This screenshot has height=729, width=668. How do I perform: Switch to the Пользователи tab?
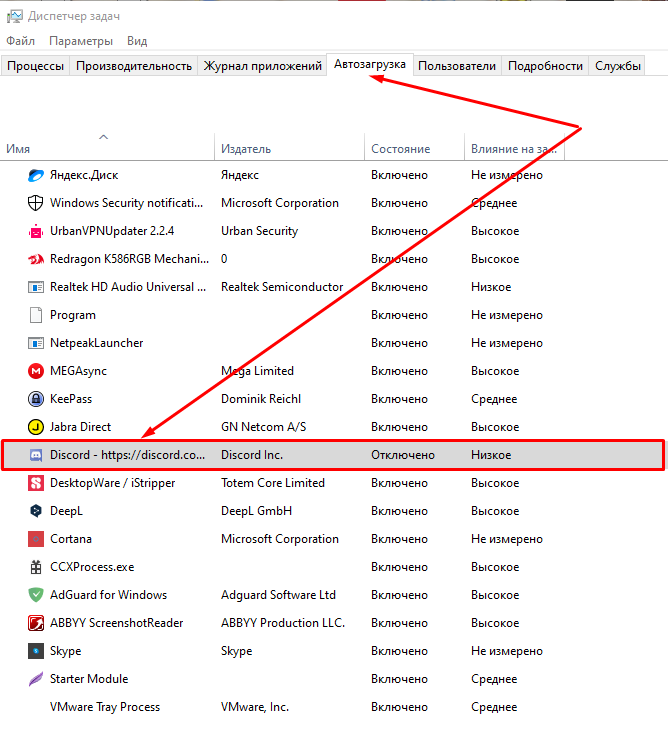tap(457, 66)
